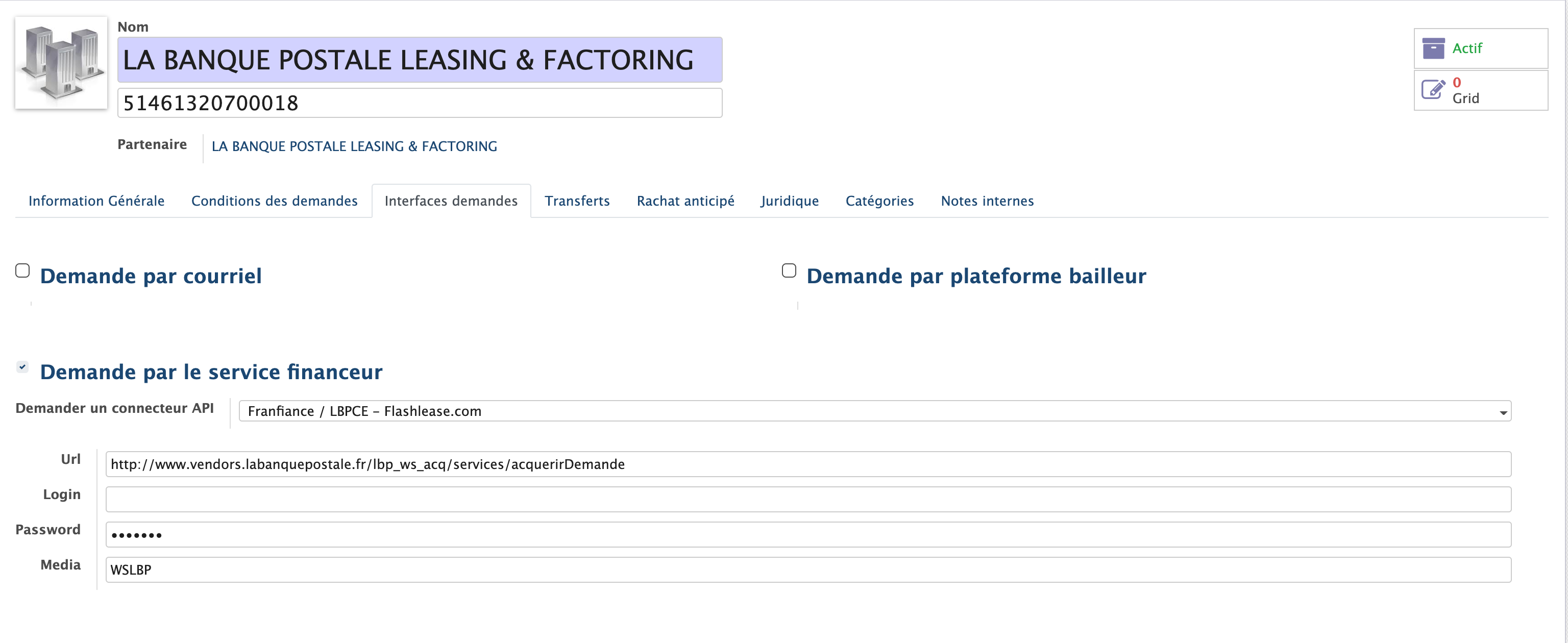Focus the Password input field
The image size is (1568, 643).
coord(808,535)
